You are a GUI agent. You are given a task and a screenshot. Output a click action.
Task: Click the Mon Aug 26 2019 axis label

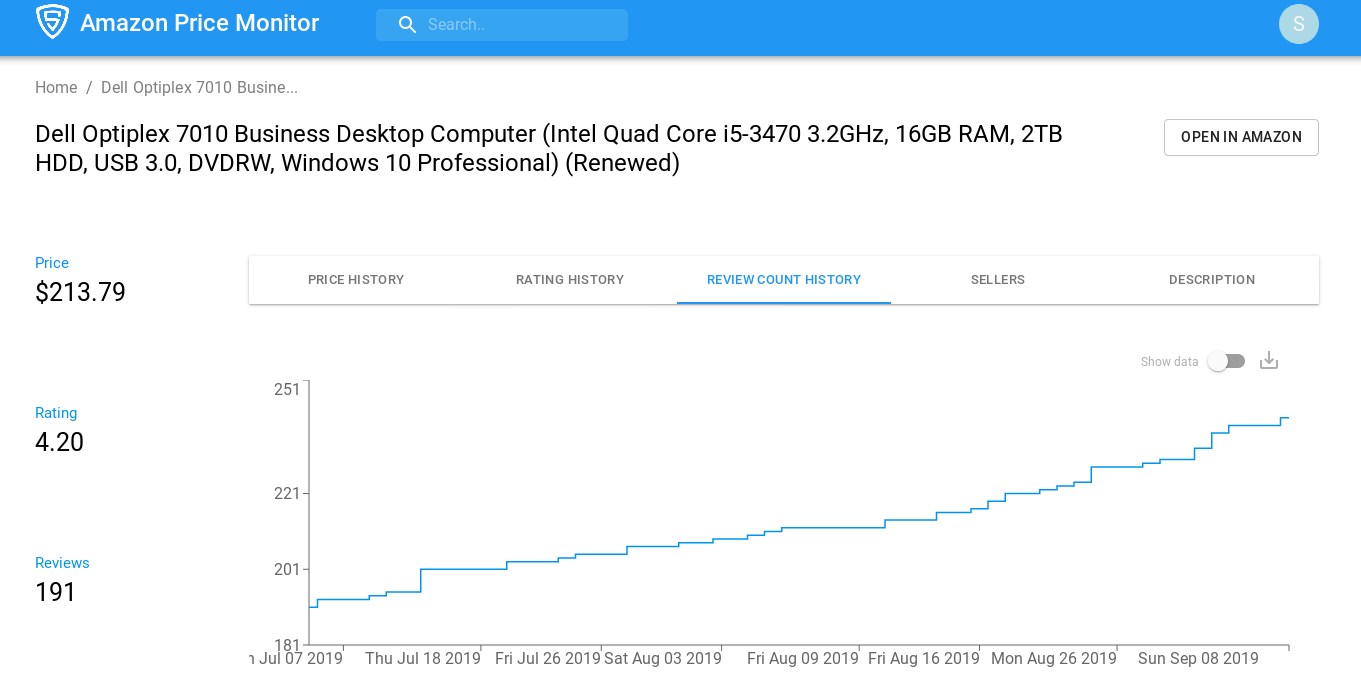tap(1054, 658)
